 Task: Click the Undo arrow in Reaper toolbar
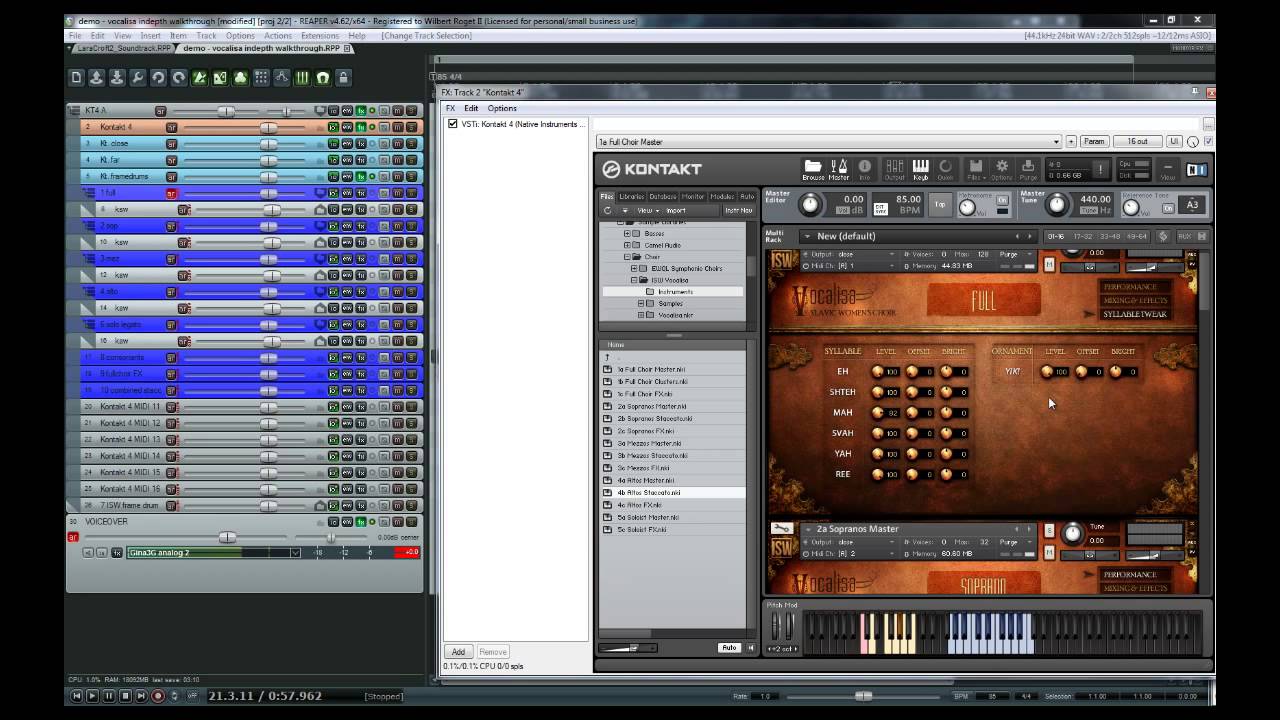158,77
